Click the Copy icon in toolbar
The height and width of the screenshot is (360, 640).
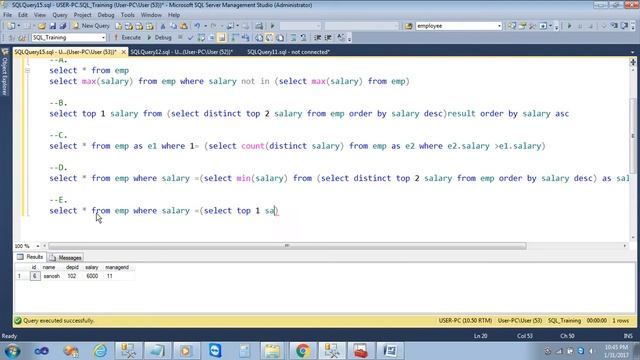tap(173, 26)
